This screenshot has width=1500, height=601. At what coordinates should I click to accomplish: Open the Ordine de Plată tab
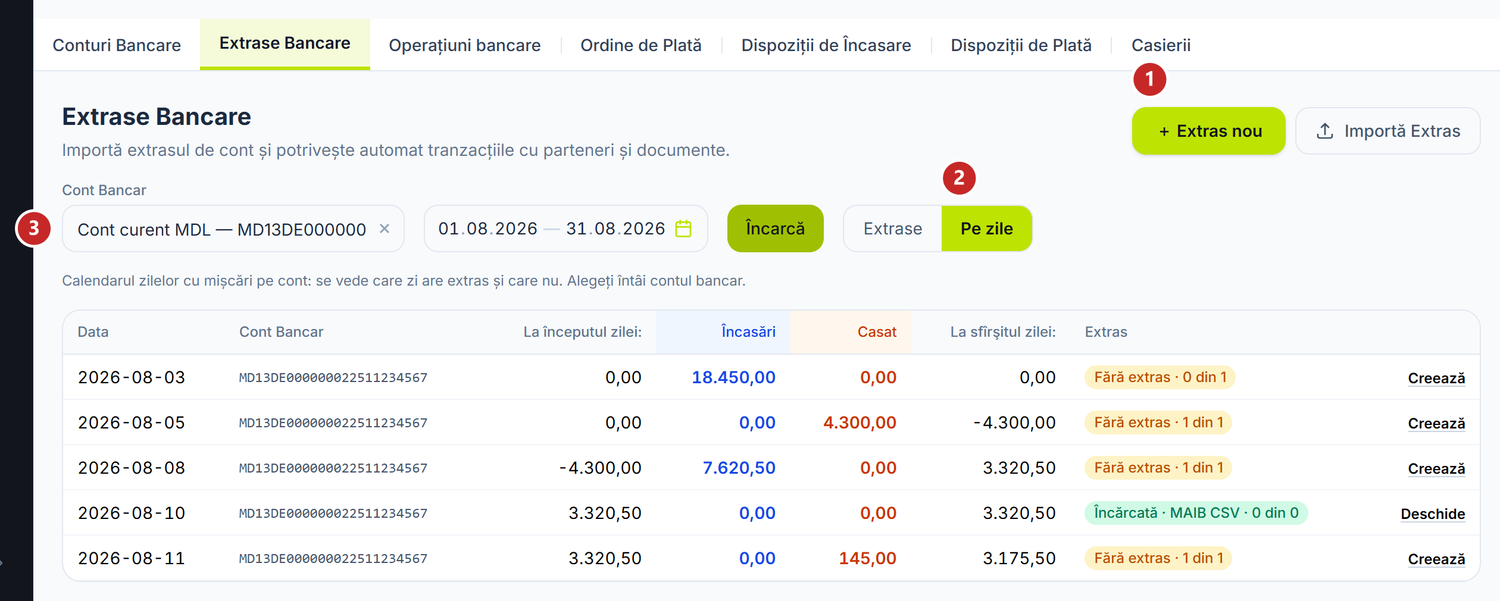[641, 45]
